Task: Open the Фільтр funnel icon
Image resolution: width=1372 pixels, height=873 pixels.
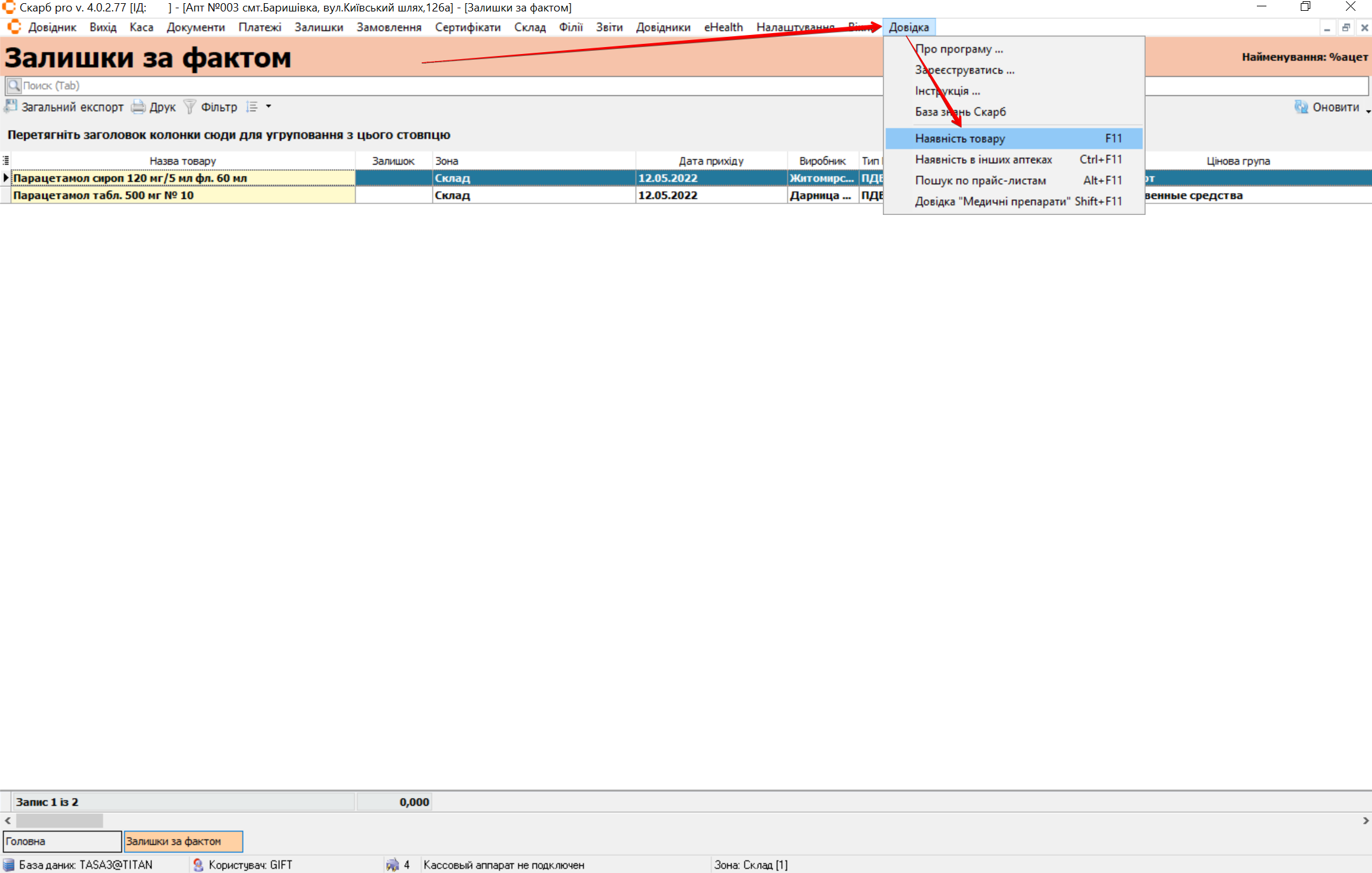Action: click(x=190, y=106)
